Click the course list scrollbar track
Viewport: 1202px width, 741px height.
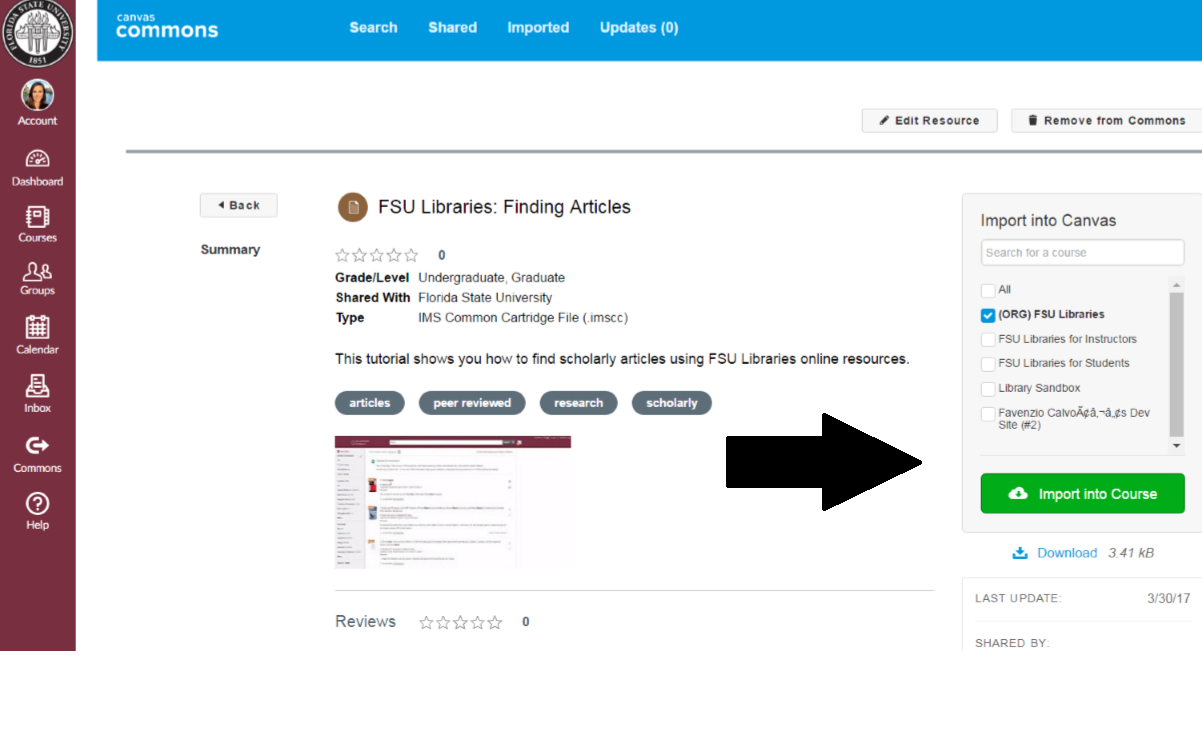(1176, 365)
